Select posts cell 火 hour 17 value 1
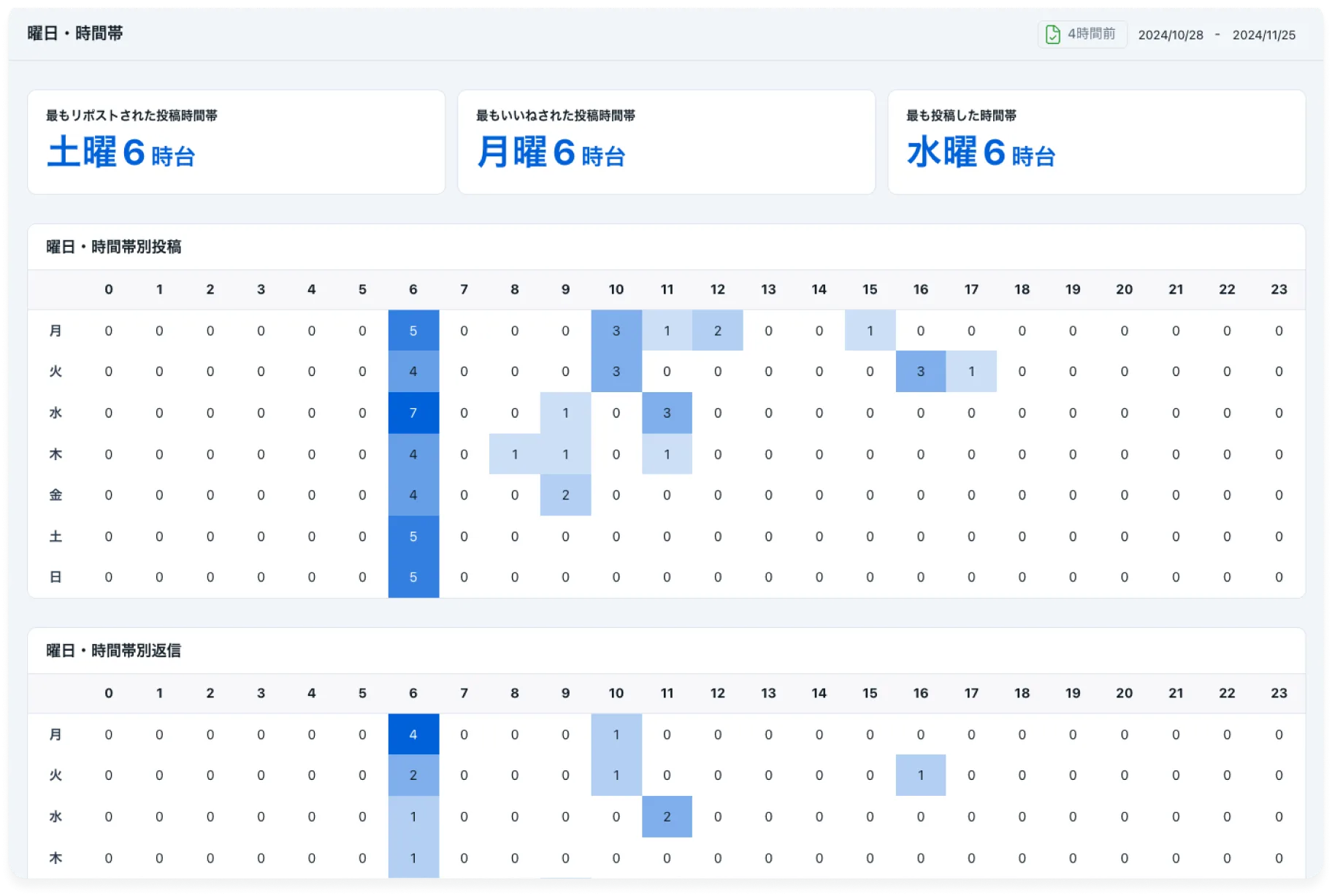 tap(972, 372)
